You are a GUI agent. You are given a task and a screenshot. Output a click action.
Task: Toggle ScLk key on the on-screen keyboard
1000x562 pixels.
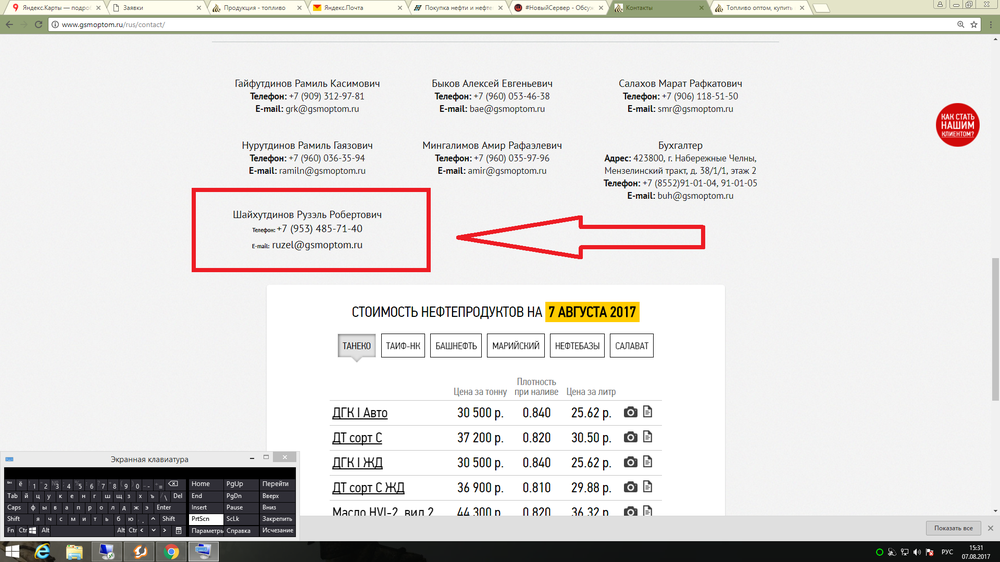[x=234, y=519]
